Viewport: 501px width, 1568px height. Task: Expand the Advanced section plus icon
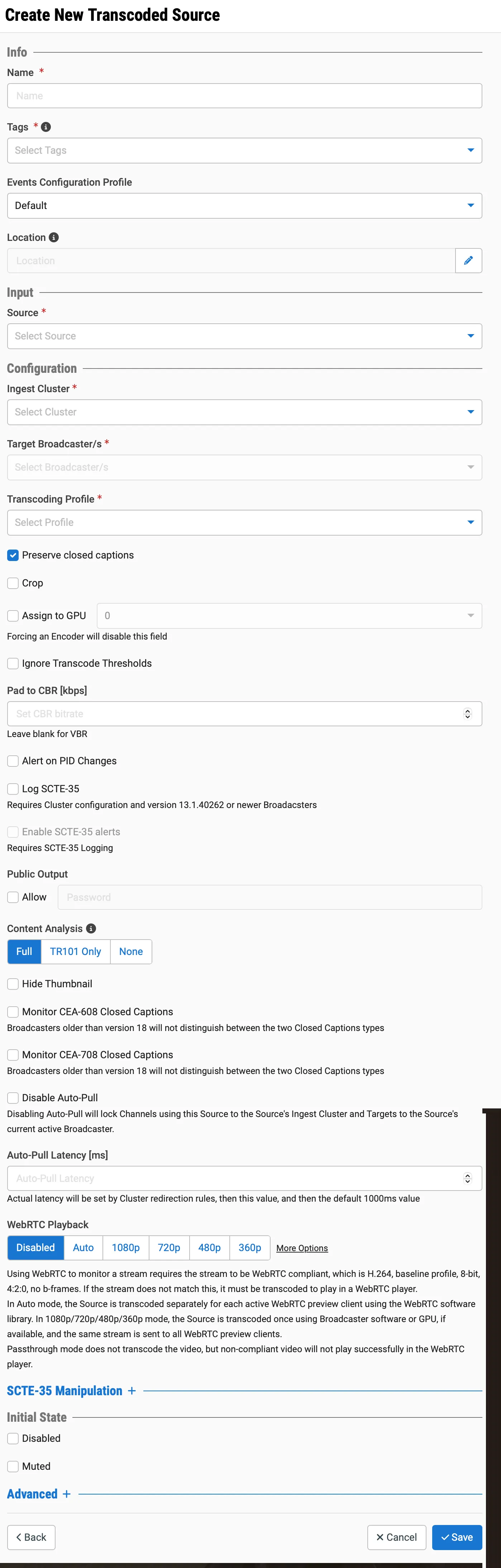click(66, 1494)
